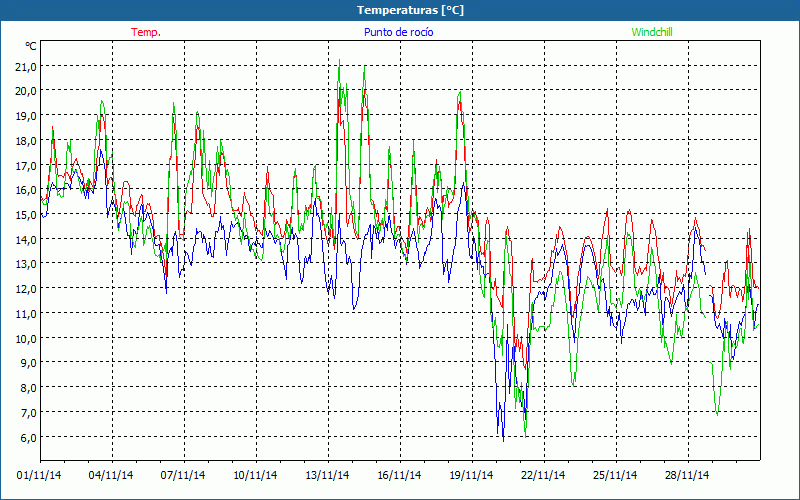Click the '10/11/14' date label
The height and width of the screenshot is (500, 800).
255,475
